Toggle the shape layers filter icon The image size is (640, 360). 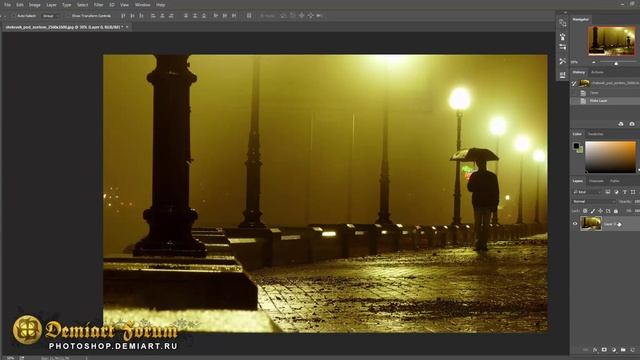coord(633,192)
